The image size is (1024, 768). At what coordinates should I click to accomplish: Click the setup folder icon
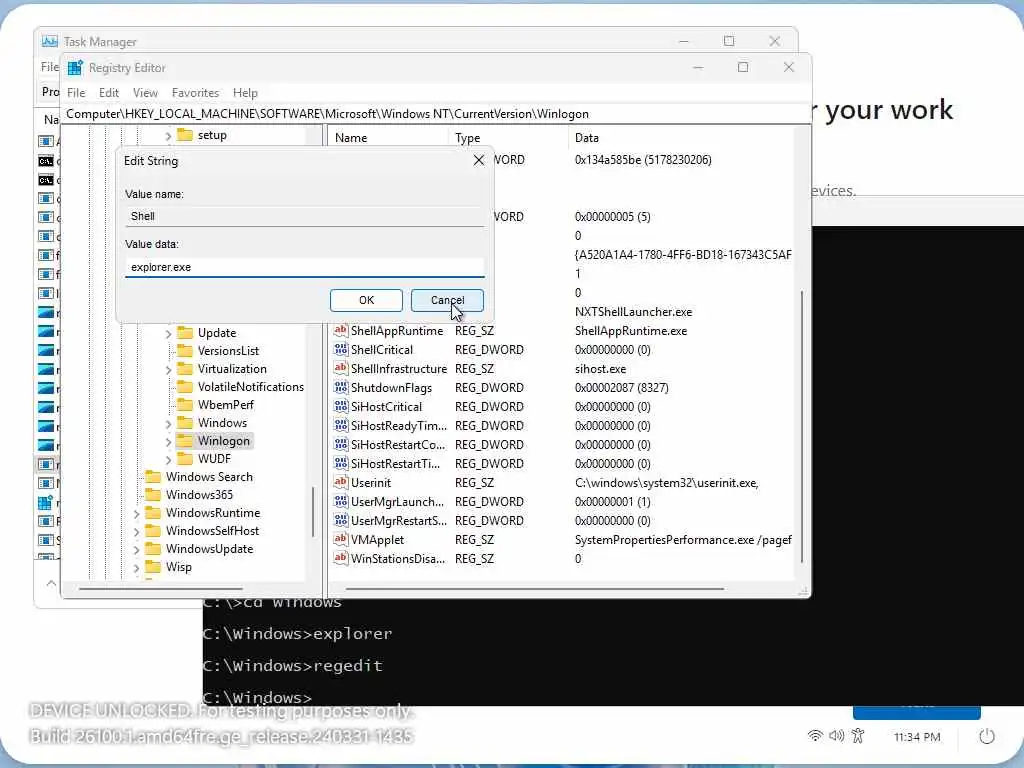tap(185, 135)
